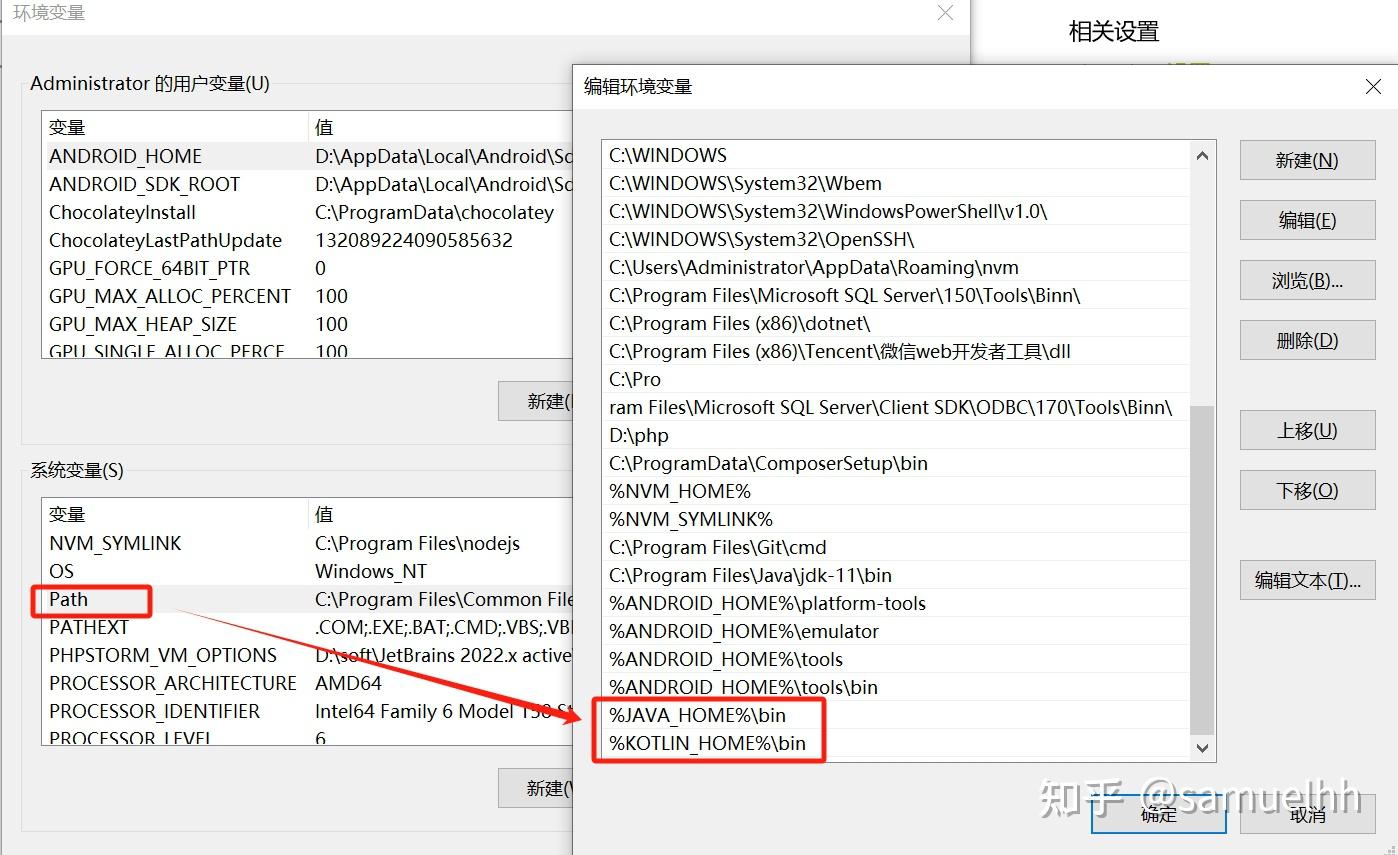Screen dimensions: 1398x855
Task: Click the scrollbar up arrow in the path list
Action: (1202, 155)
